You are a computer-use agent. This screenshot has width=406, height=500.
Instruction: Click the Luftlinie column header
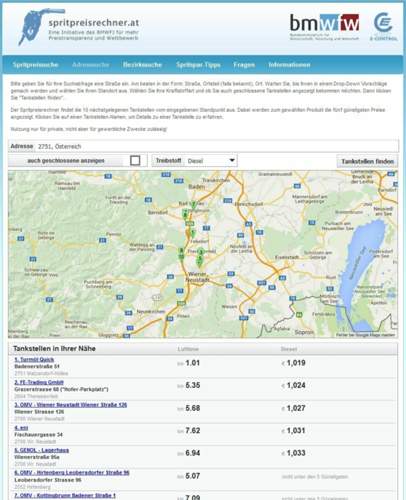tap(188, 349)
